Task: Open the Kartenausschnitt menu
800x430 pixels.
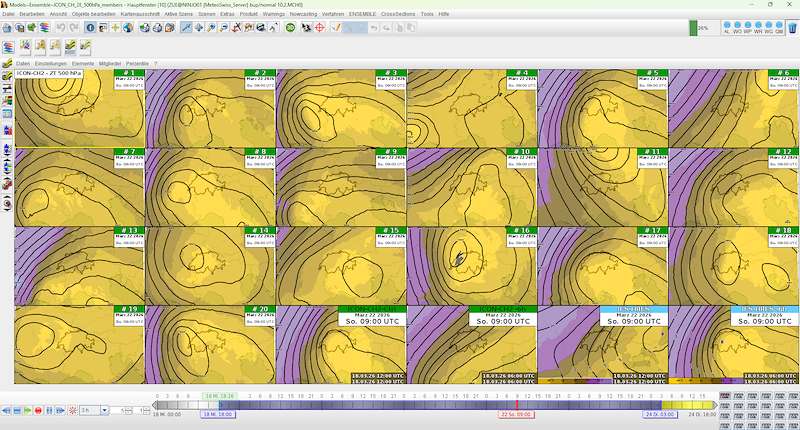Action: click(141, 14)
